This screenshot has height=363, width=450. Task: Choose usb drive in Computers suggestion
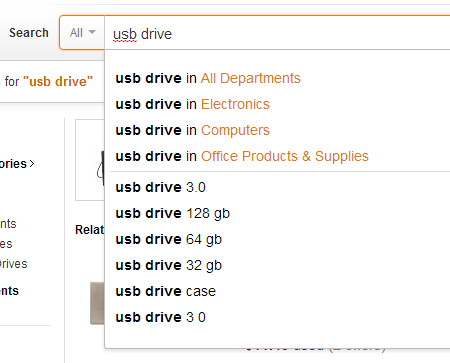(279, 130)
